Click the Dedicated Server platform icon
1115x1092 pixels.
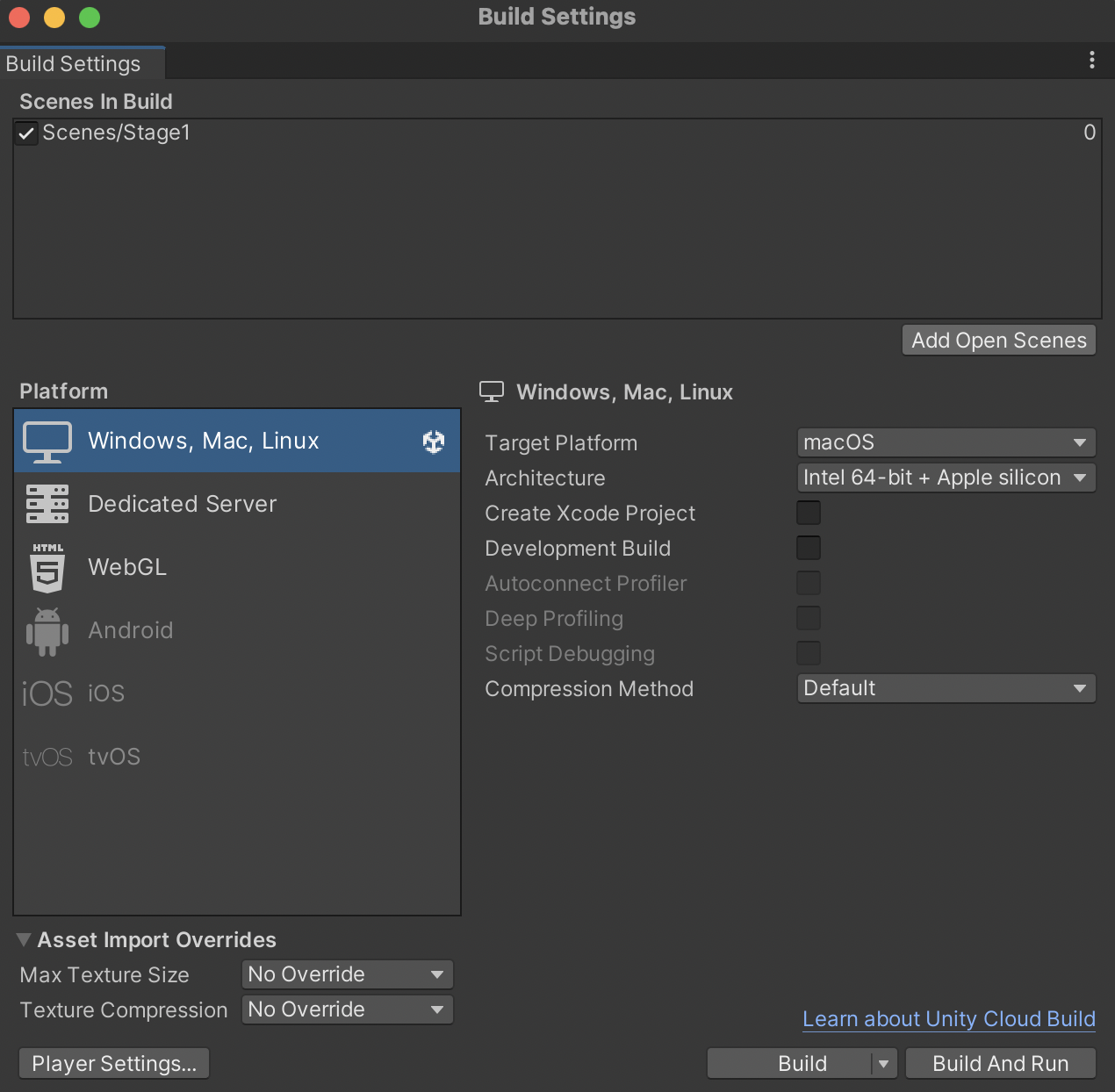tap(47, 504)
